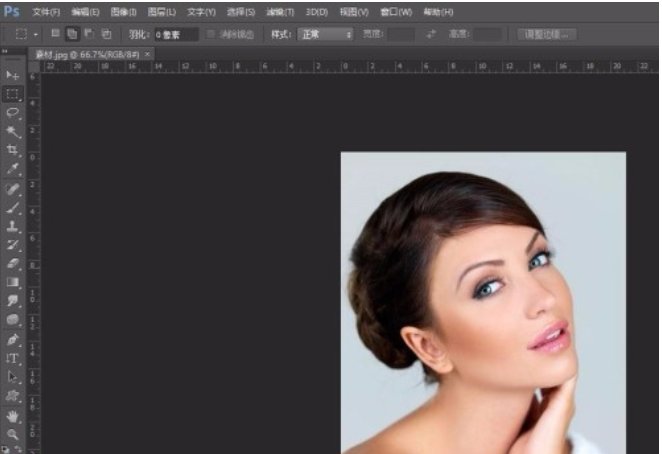Screen dimensions: 662x454
Task: Click the woman's portrait on the canvas
Action: pos(483,303)
